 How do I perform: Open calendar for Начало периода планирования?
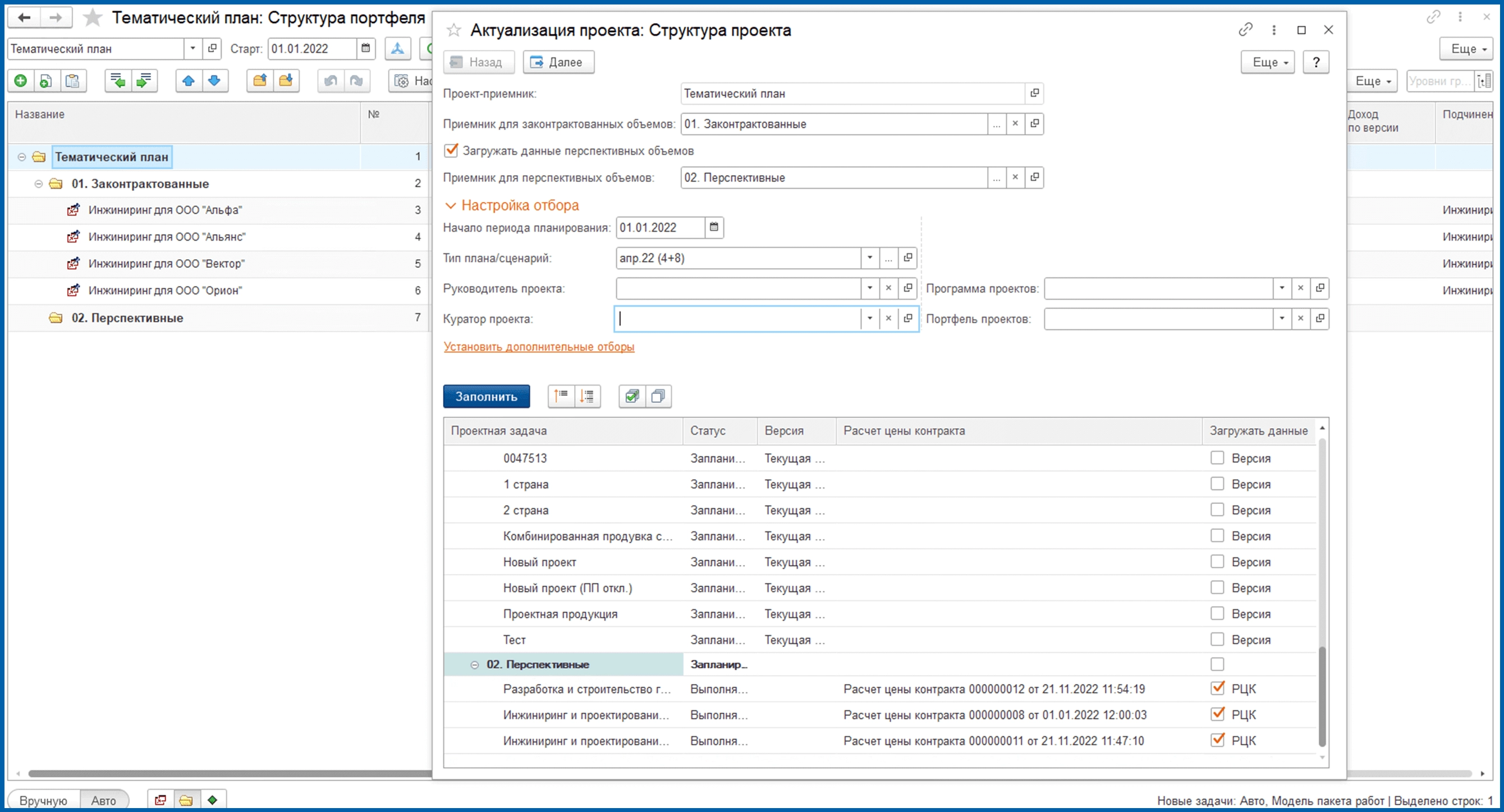tap(713, 227)
